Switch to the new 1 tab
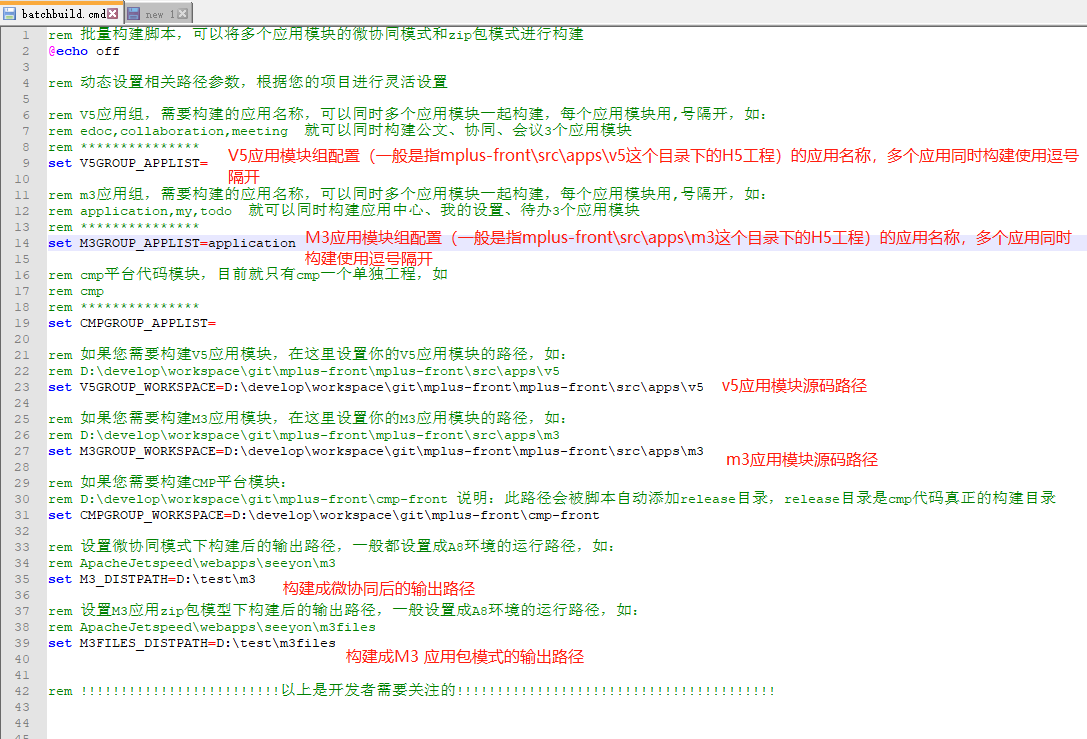The height and width of the screenshot is (739, 1087). 157,13
